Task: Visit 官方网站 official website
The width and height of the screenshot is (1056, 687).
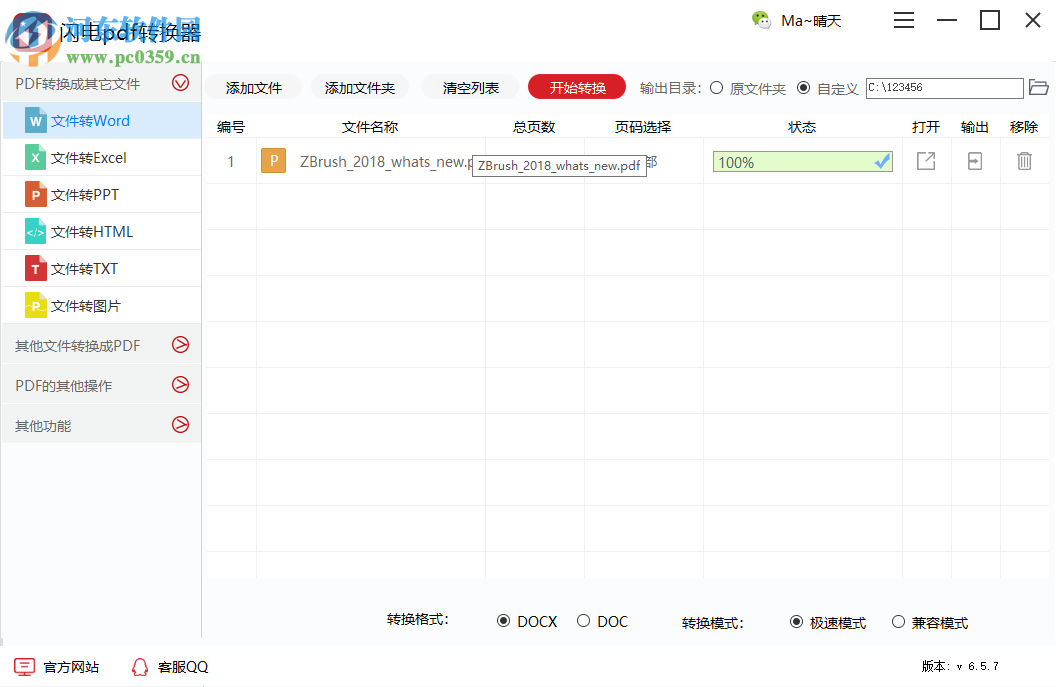Action: [66, 666]
